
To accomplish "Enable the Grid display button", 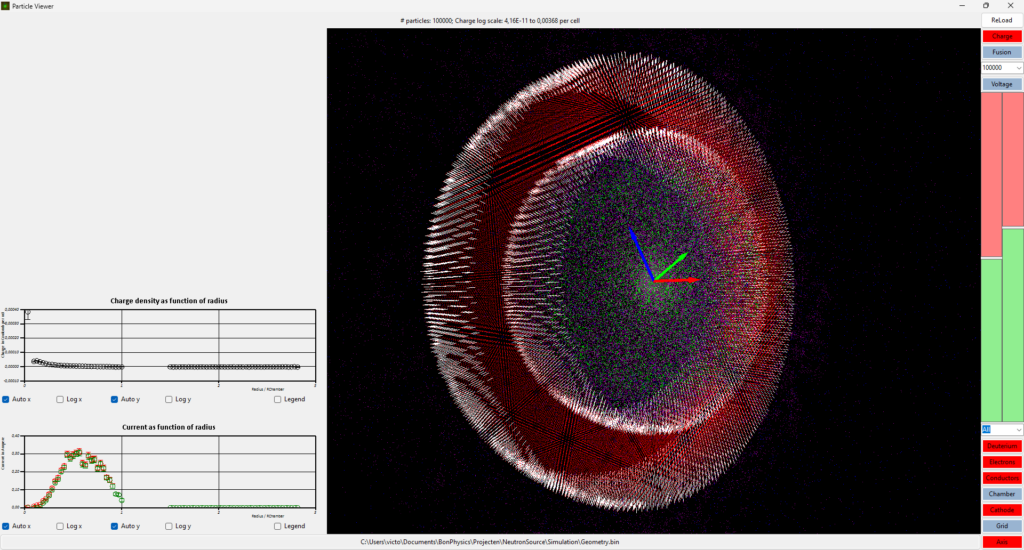I will [x=1001, y=526].
